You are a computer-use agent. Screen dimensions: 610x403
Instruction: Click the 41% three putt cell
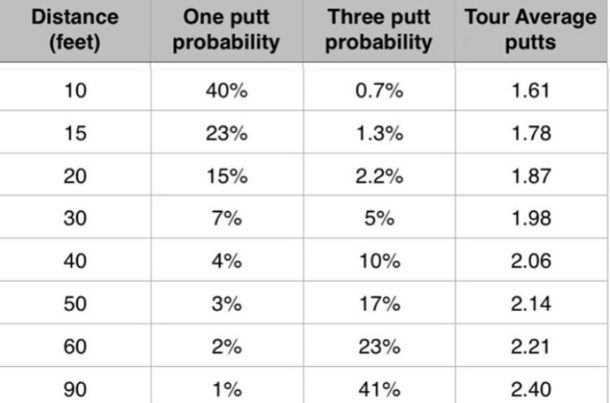pos(379,389)
